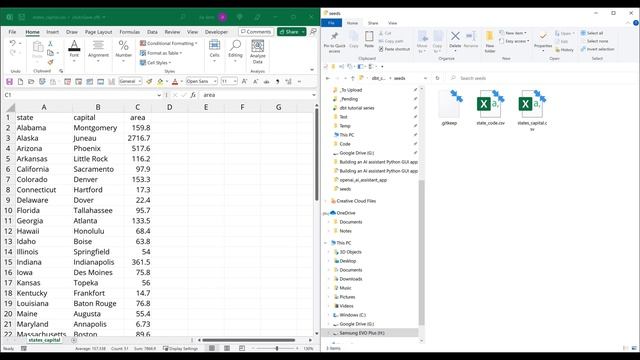Select the Downloads folder in navigation tree

348,279
